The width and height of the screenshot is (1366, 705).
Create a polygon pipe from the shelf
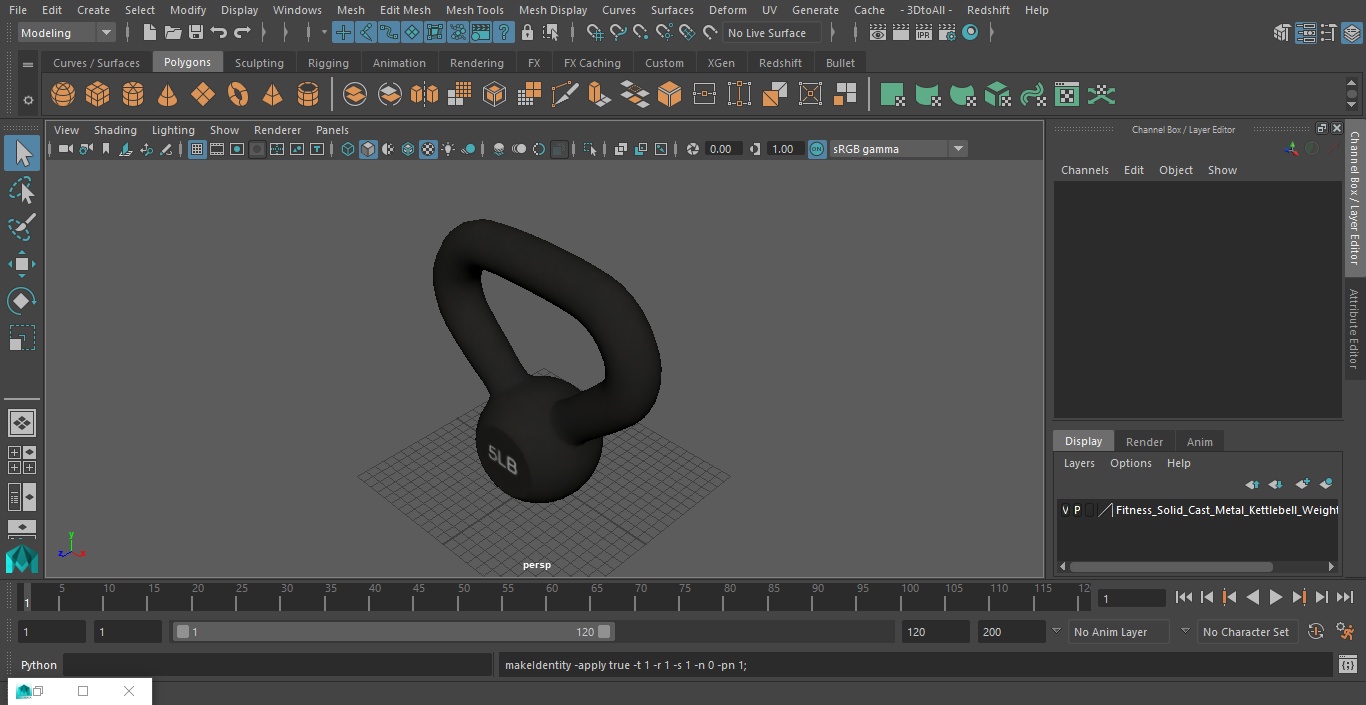click(x=308, y=95)
